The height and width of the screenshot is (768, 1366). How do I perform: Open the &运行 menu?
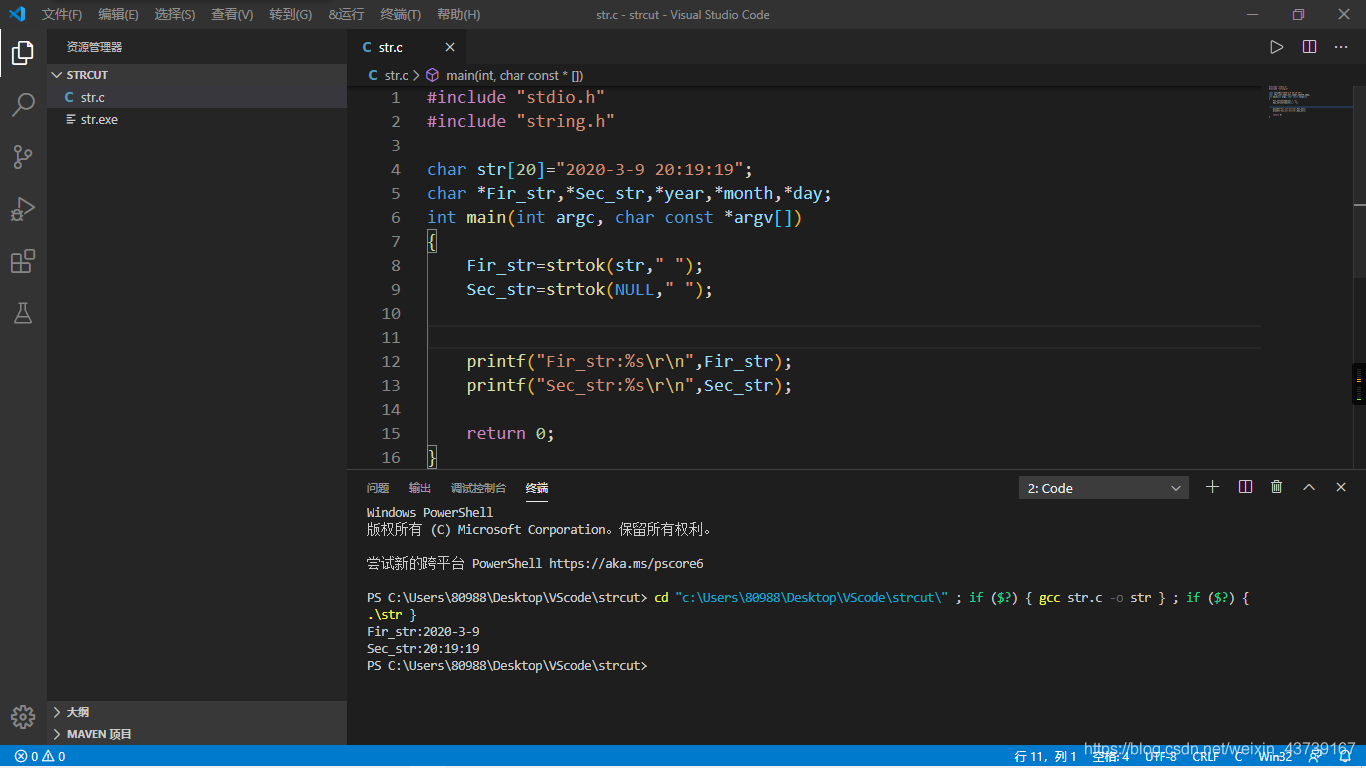pyautogui.click(x=347, y=15)
